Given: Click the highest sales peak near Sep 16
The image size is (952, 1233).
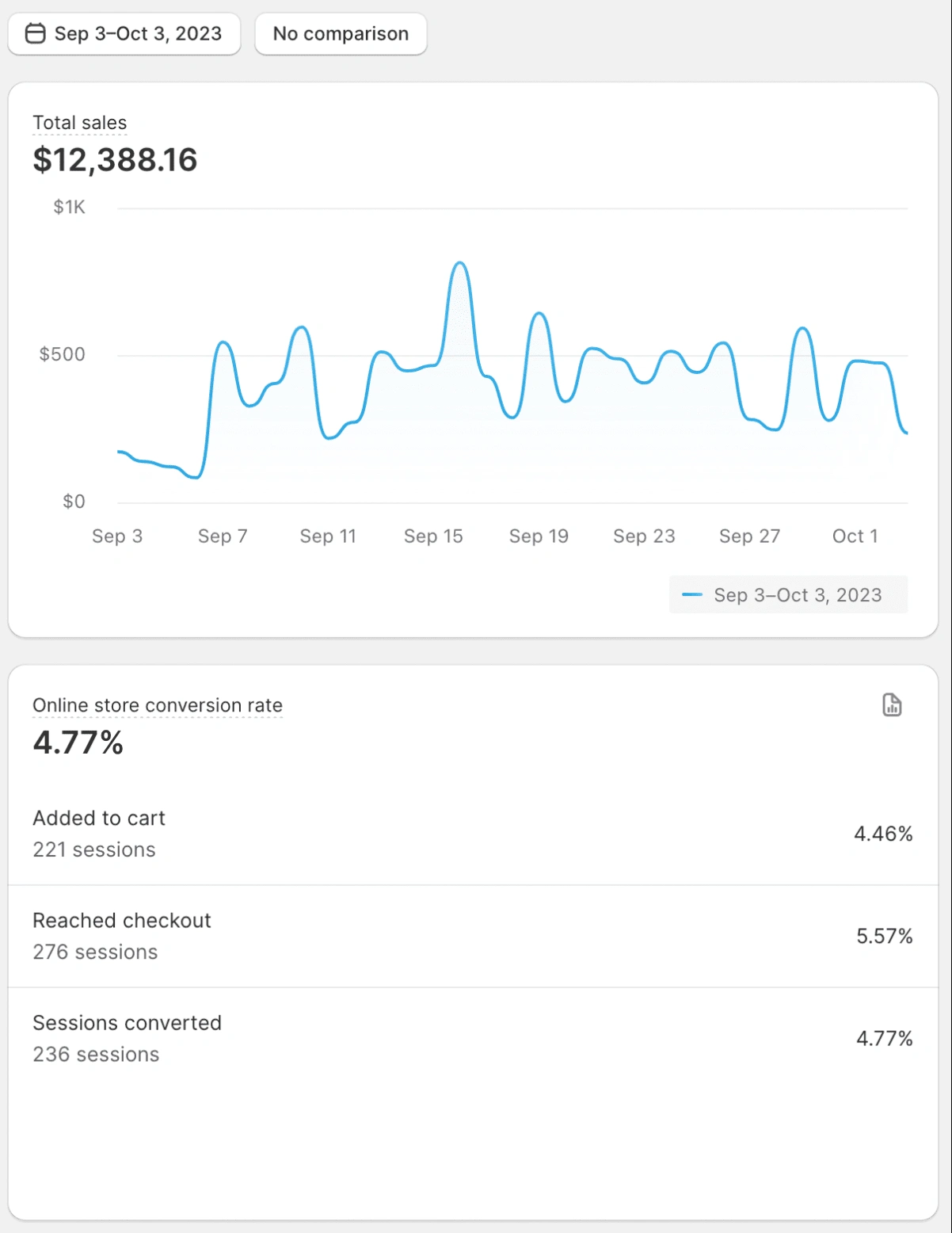Looking at the screenshot, I should [459, 263].
